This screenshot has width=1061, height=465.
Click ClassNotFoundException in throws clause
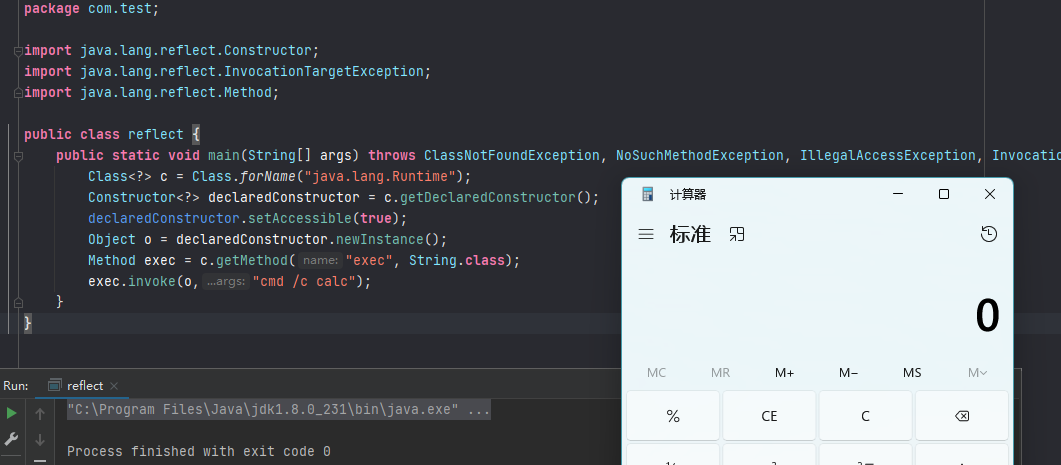tap(512, 156)
